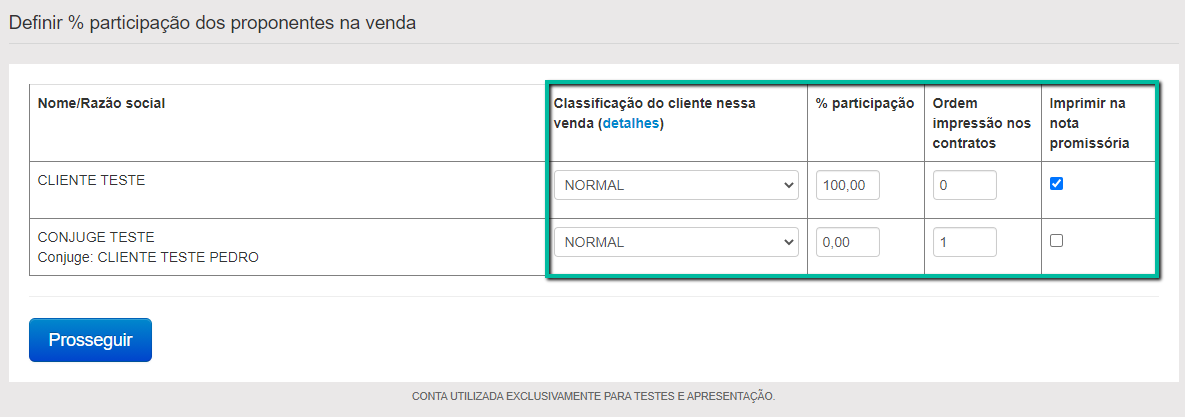Click the Ordem impressão nos contratos header
1185x417 pixels.
(x=981, y=123)
